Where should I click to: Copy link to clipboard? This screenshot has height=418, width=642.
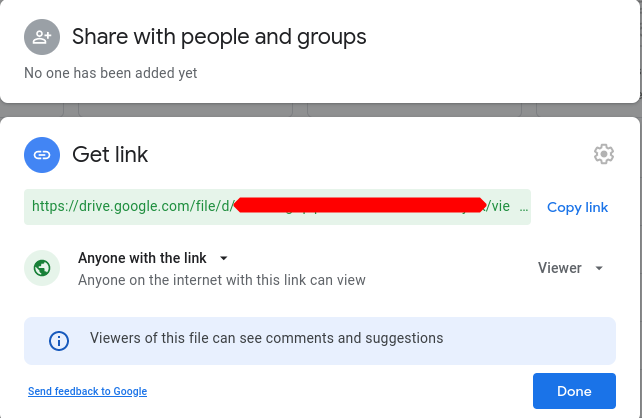tap(577, 207)
